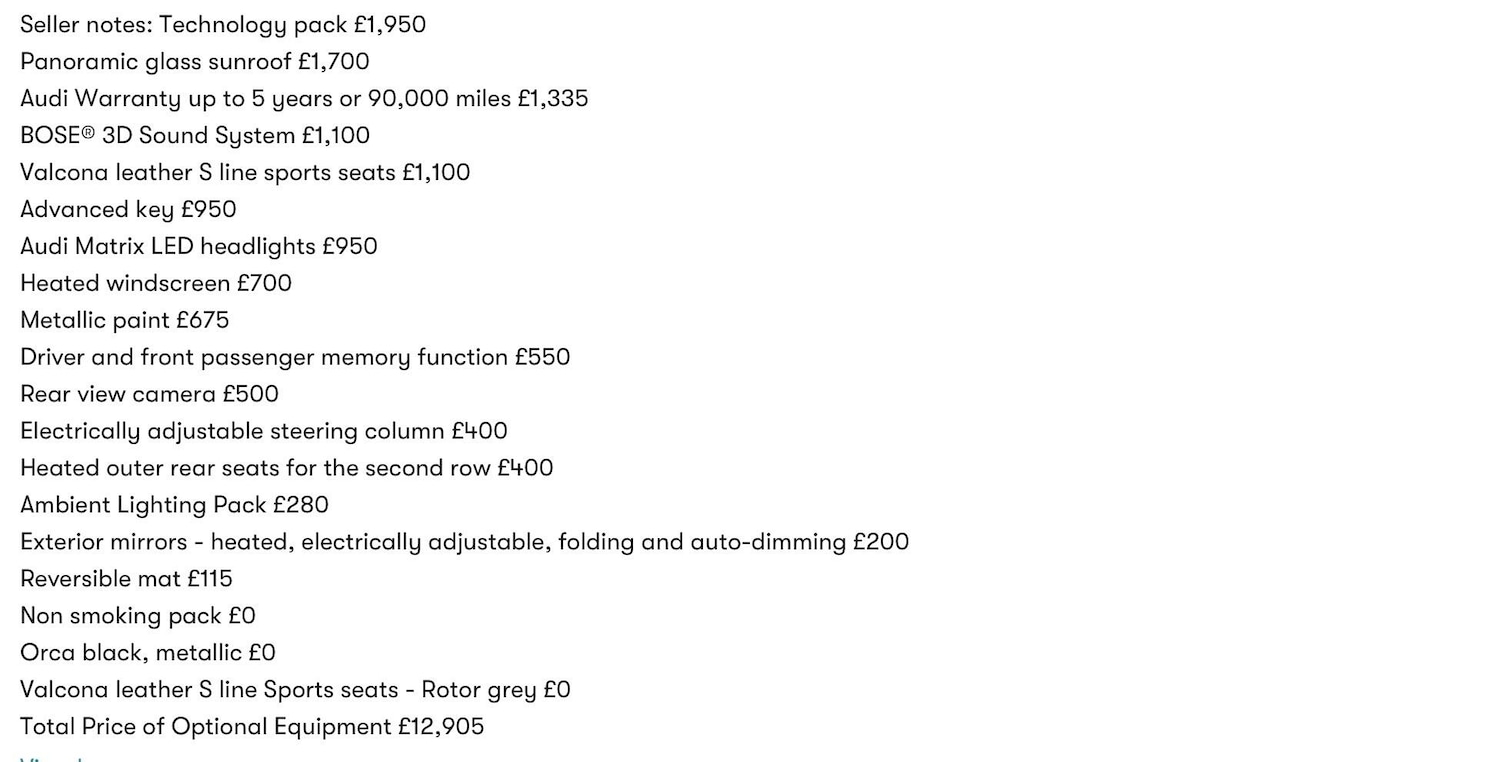Click Total Price of Optional Equipment line
Screen dimensions: 1500x762
252,727
